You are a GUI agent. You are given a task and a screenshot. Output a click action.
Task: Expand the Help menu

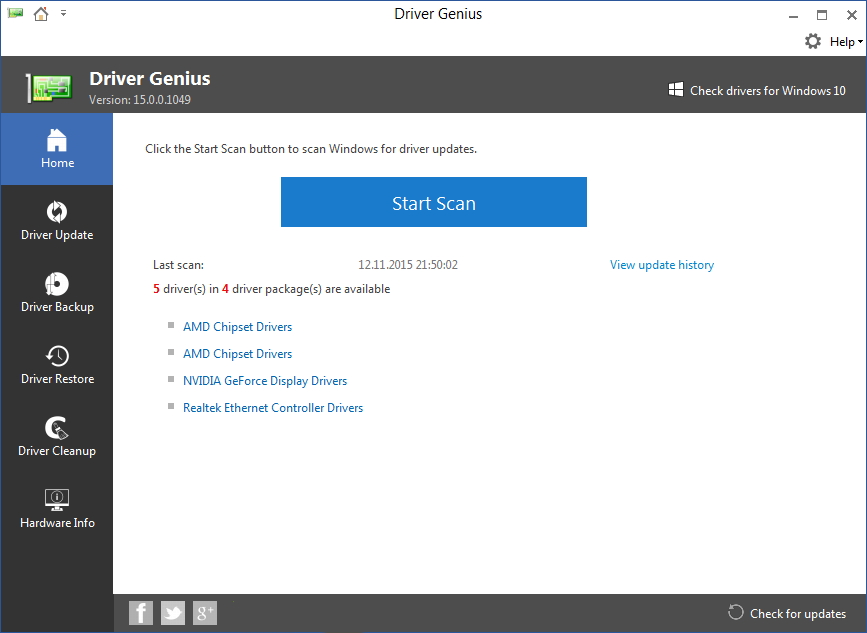[x=845, y=42]
